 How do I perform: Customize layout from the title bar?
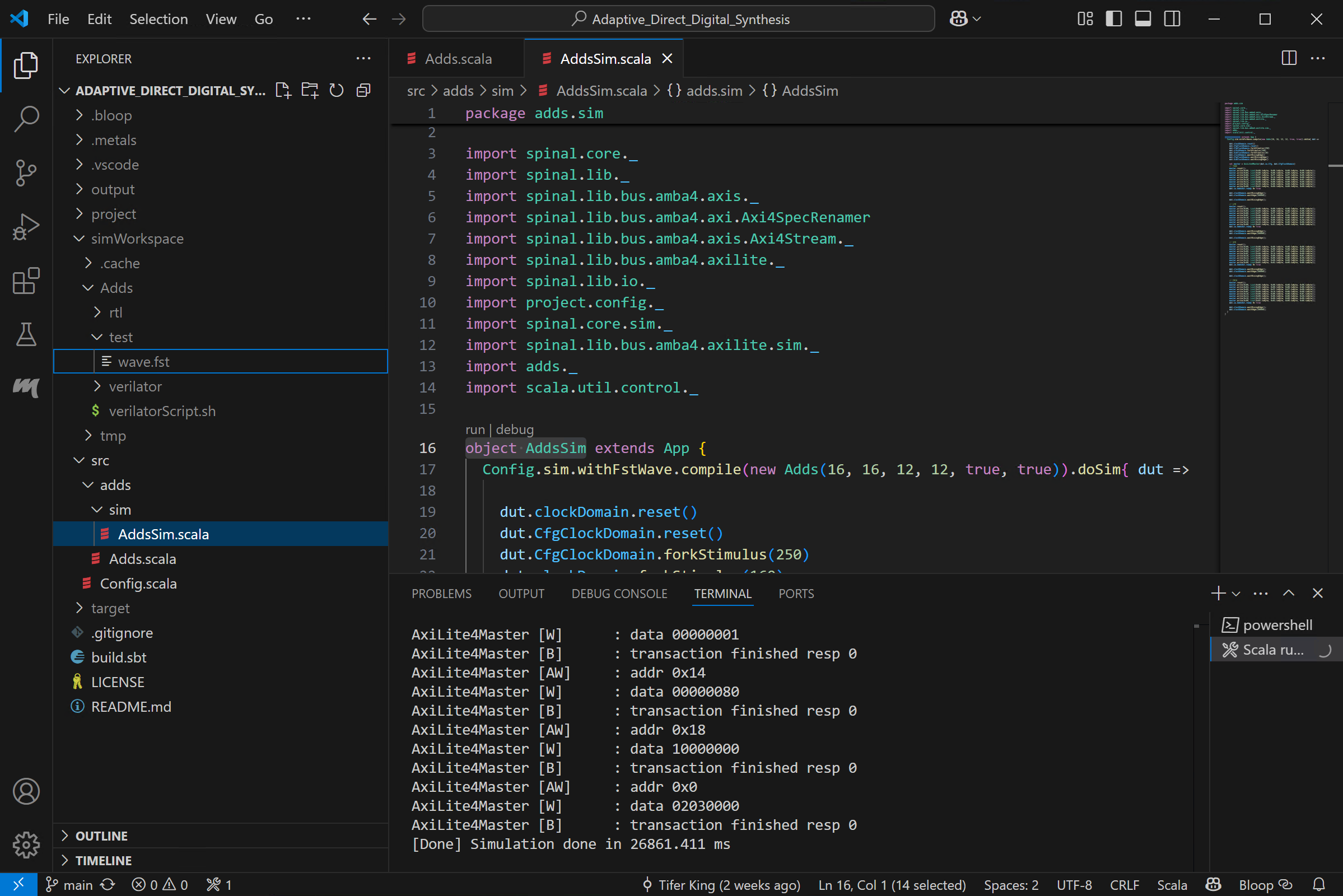[x=1085, y=19]
